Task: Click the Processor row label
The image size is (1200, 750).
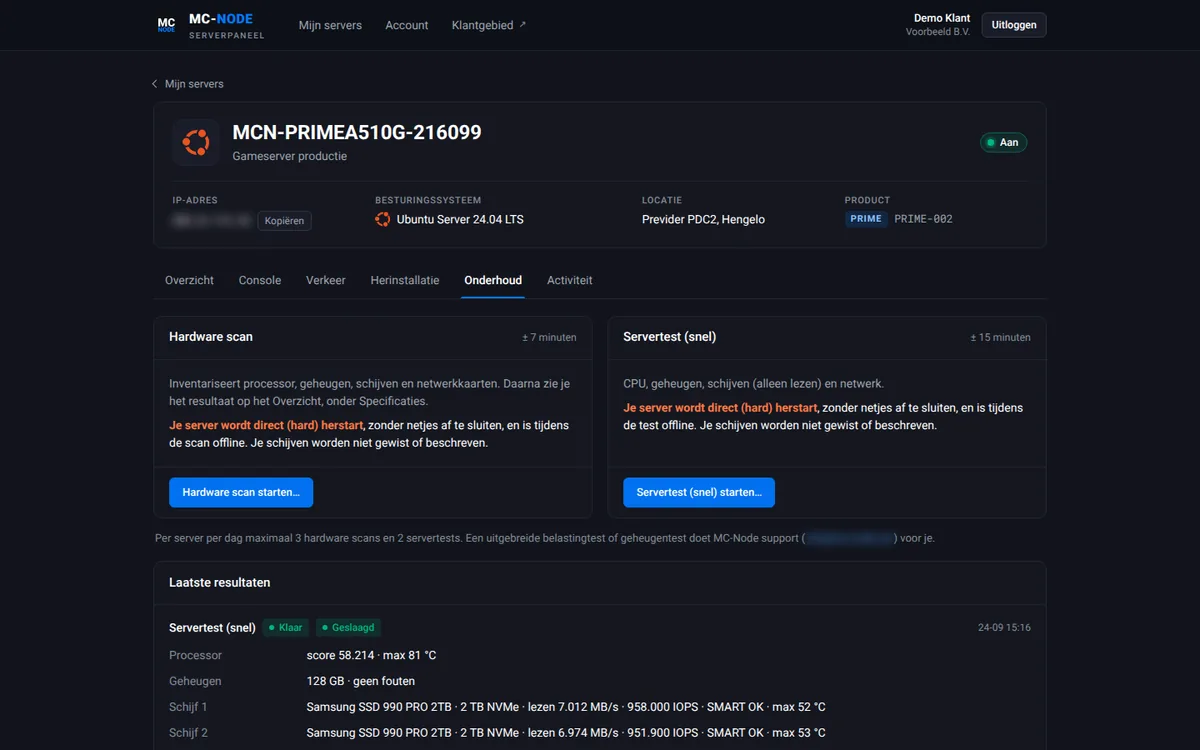Action: (x=196, y=655)
